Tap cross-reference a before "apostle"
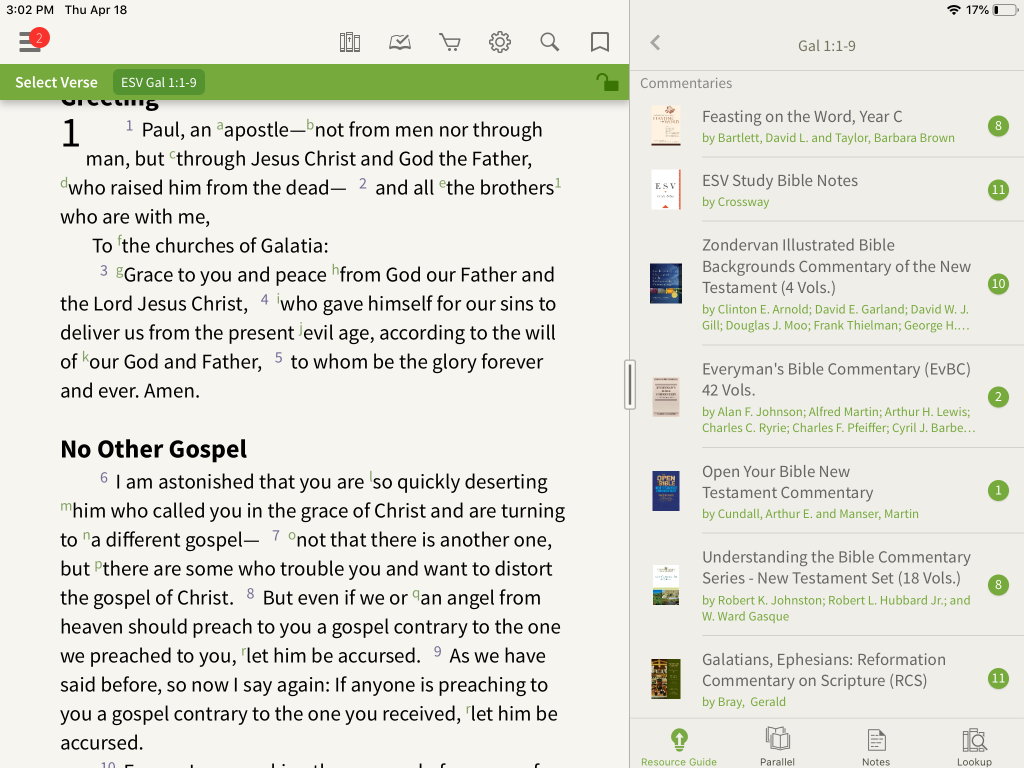Image resolution: width=1024 pixels, height=768 pixels. 220,125
